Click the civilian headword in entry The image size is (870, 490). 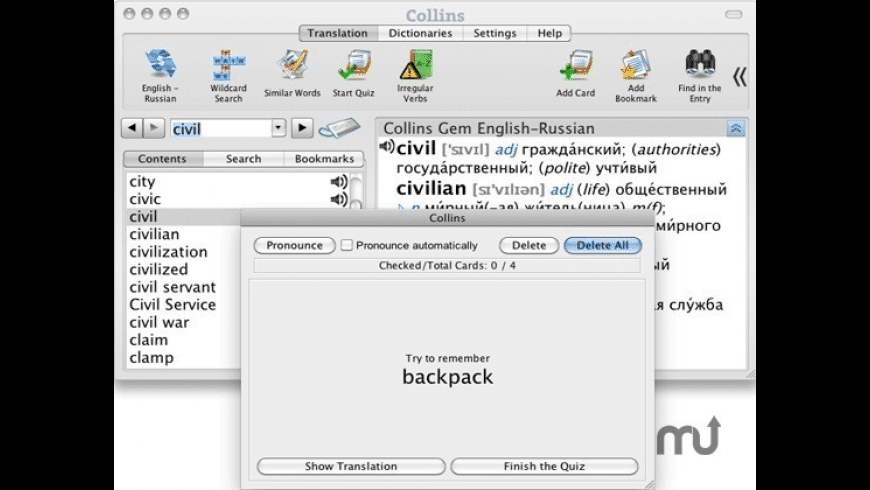coord(431,189)
